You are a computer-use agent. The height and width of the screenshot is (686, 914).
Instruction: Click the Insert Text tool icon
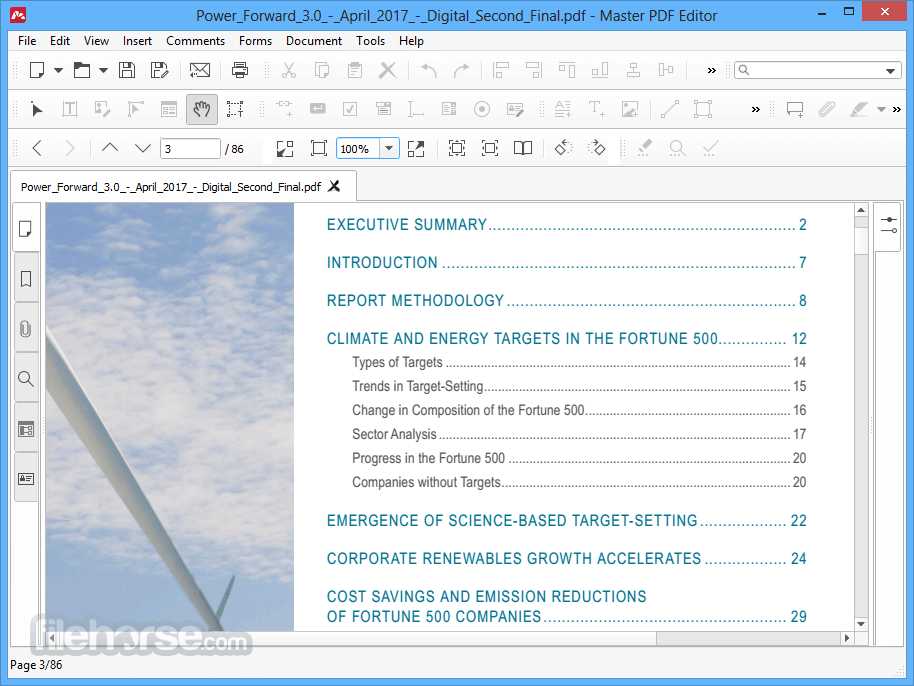(x=596, y=109)
